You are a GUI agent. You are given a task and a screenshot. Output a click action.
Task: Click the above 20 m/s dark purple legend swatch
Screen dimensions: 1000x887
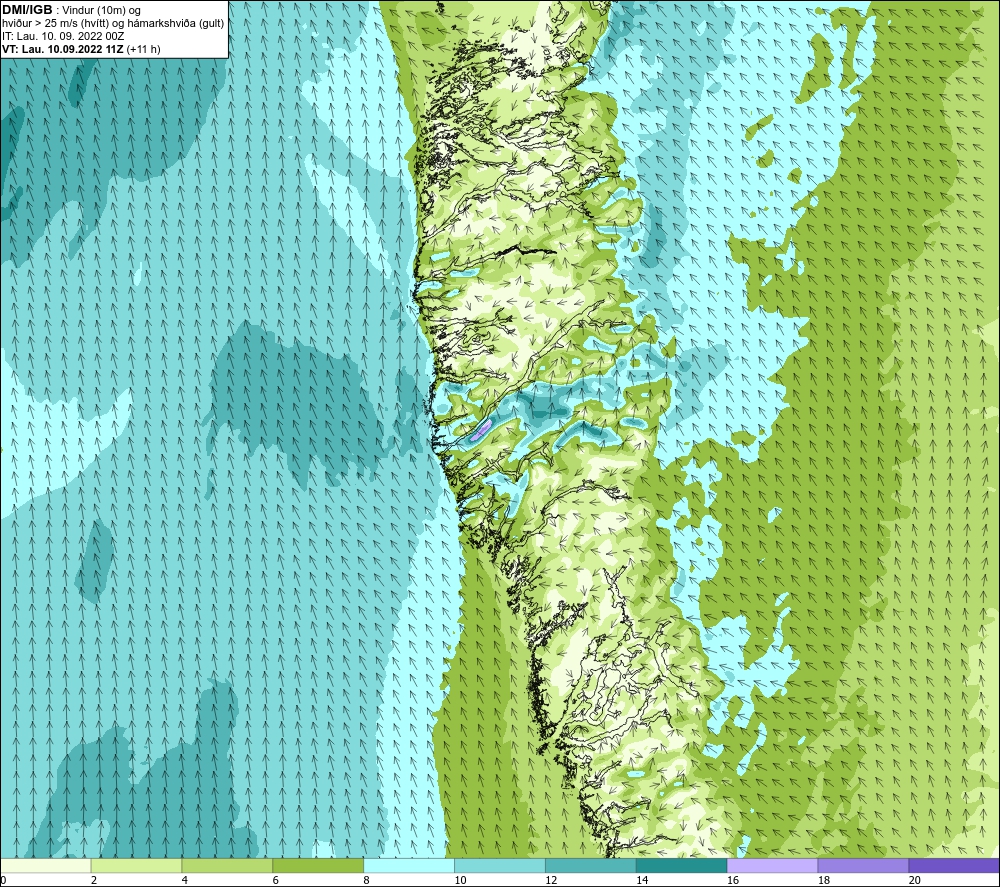coord(954,865)
